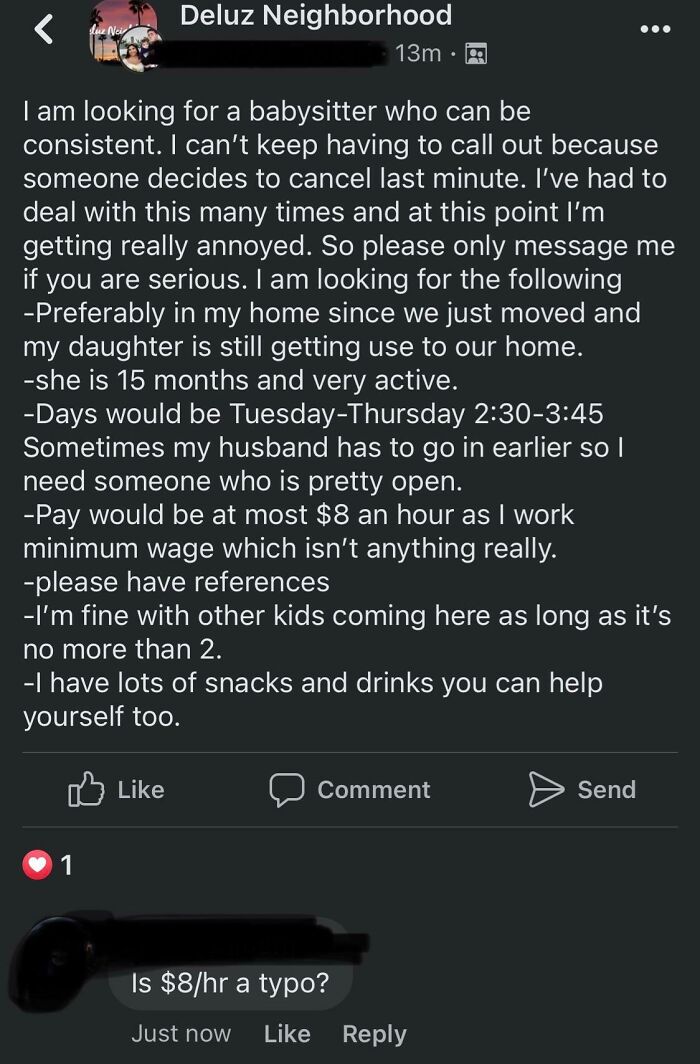
Task: Select the thumbs-up Like icon
Action: point(88,789)
